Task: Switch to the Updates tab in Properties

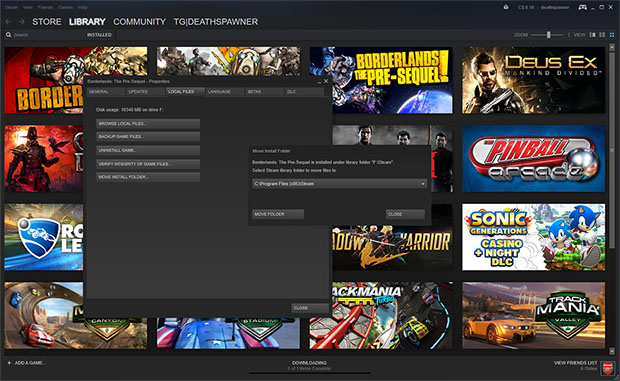Action: tap(145, 92)
